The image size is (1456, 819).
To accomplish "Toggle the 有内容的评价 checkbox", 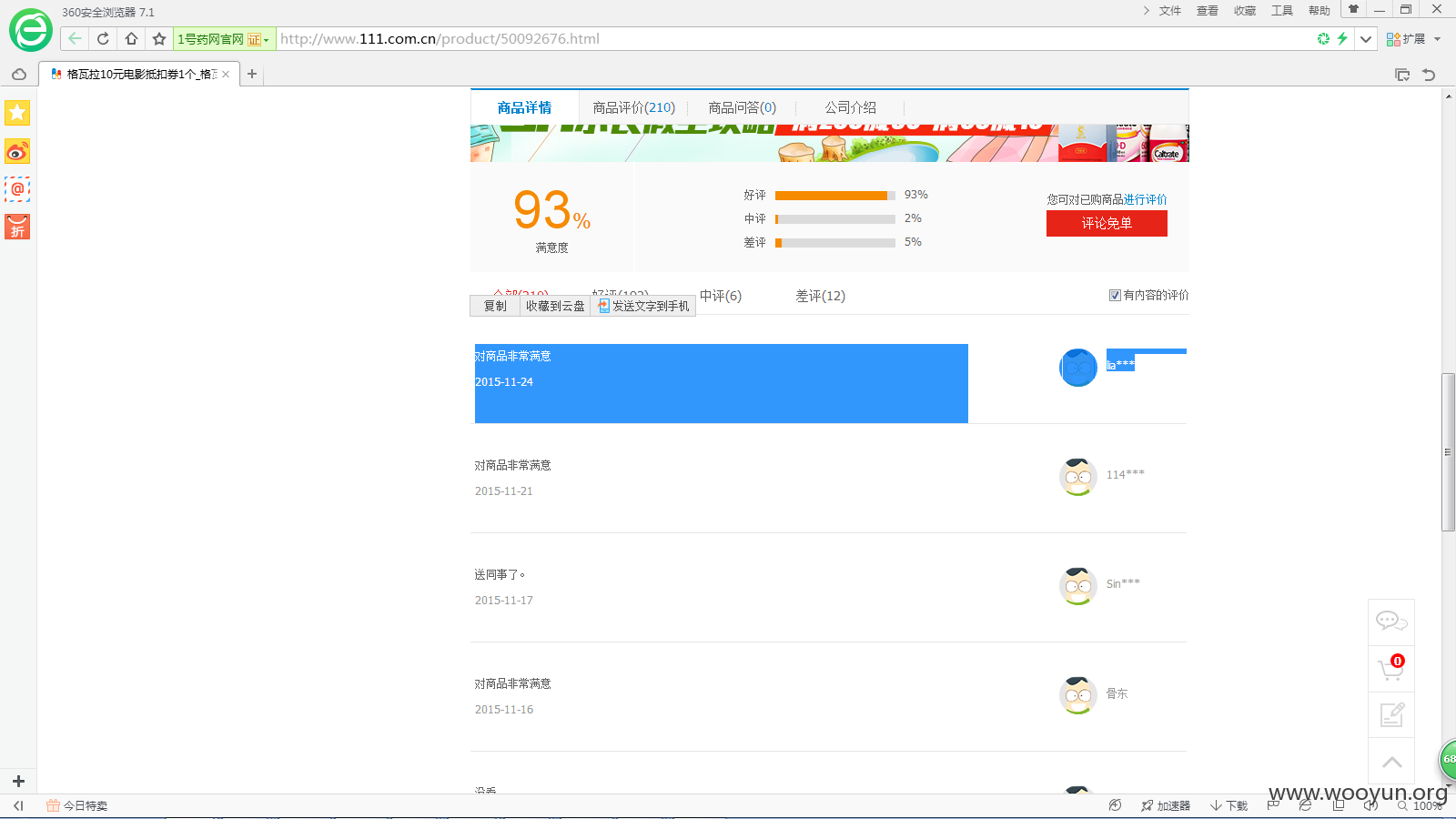I will coord(1115,295).
